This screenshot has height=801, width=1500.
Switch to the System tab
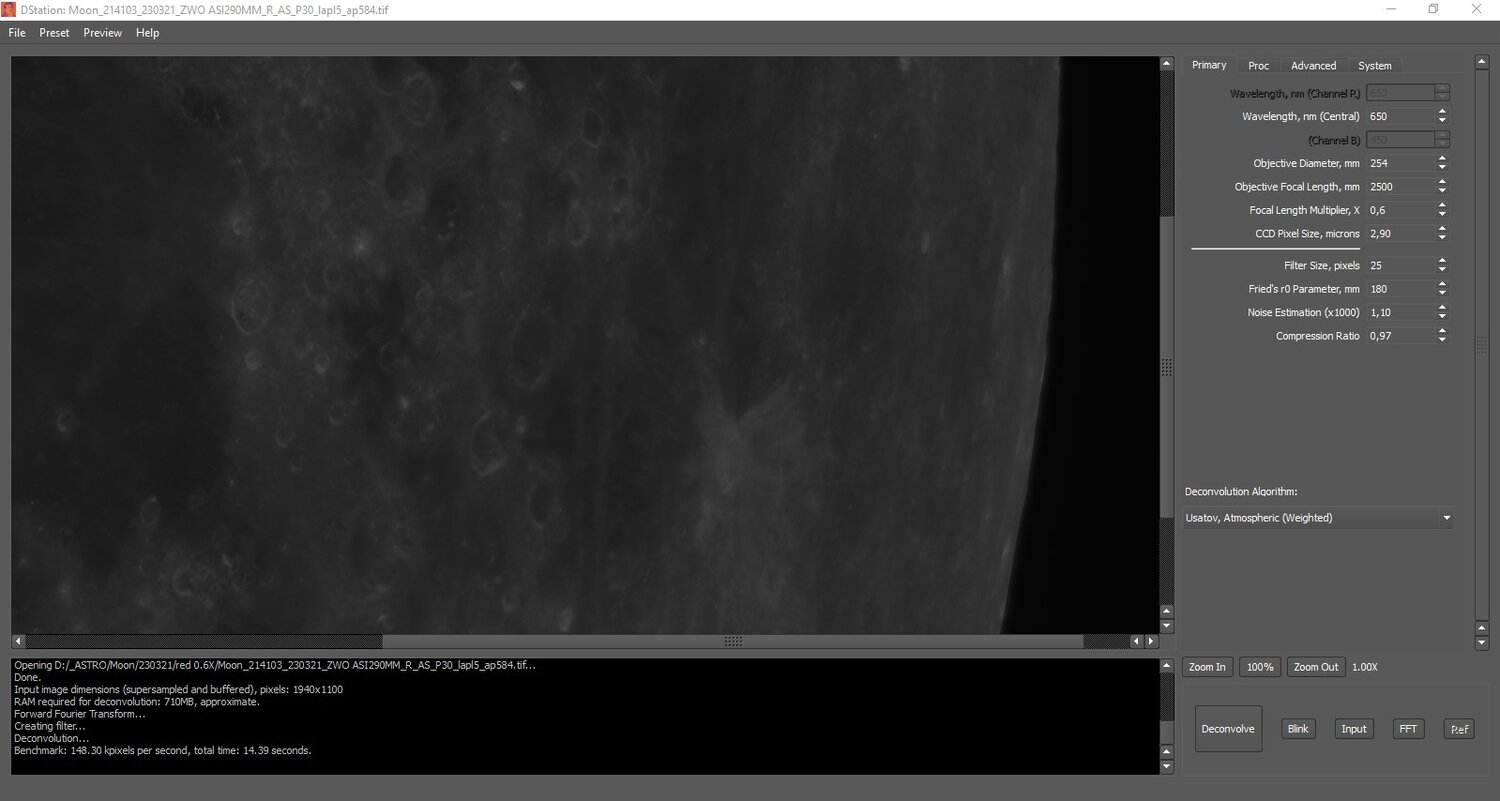pyautogui.click(x=1375, y=66)
